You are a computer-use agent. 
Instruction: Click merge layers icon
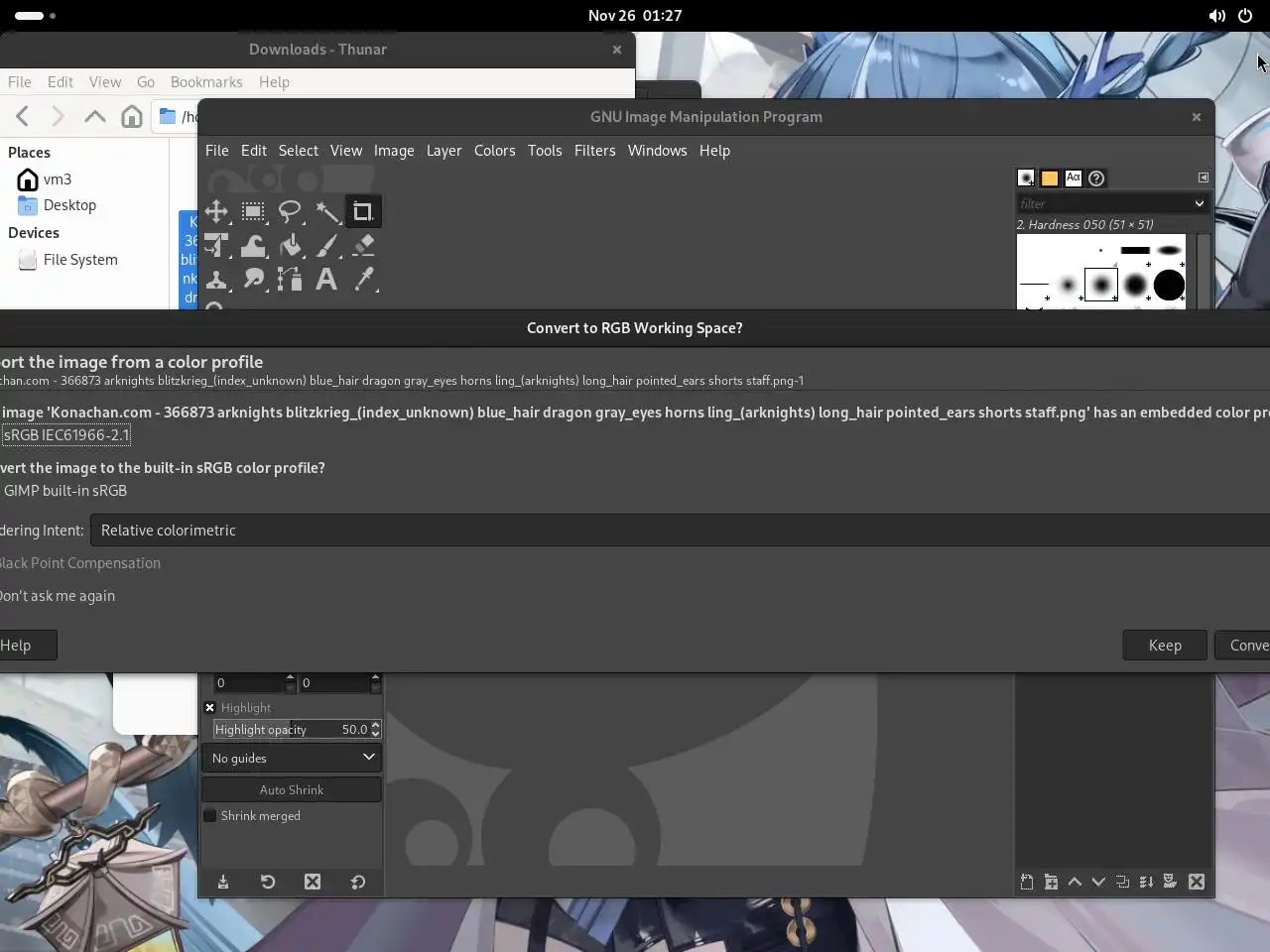(1146, 882)
